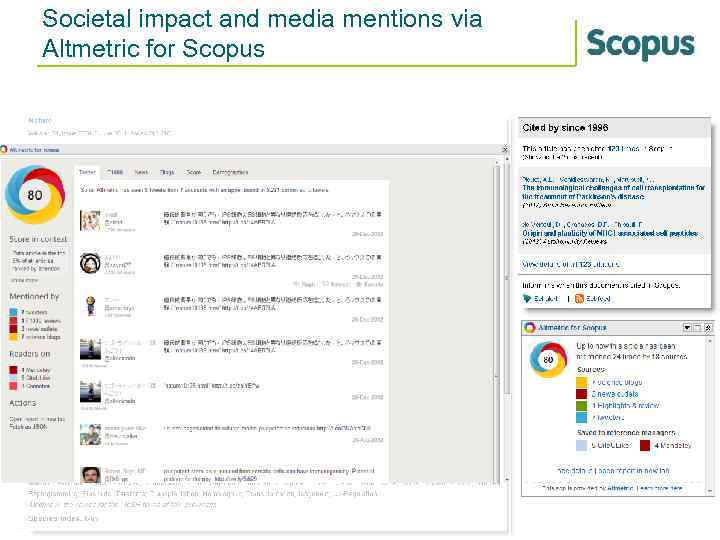Click the 'Mentioned by' heading in the popup
Screen dimensions: 720x540
(34, 297)
